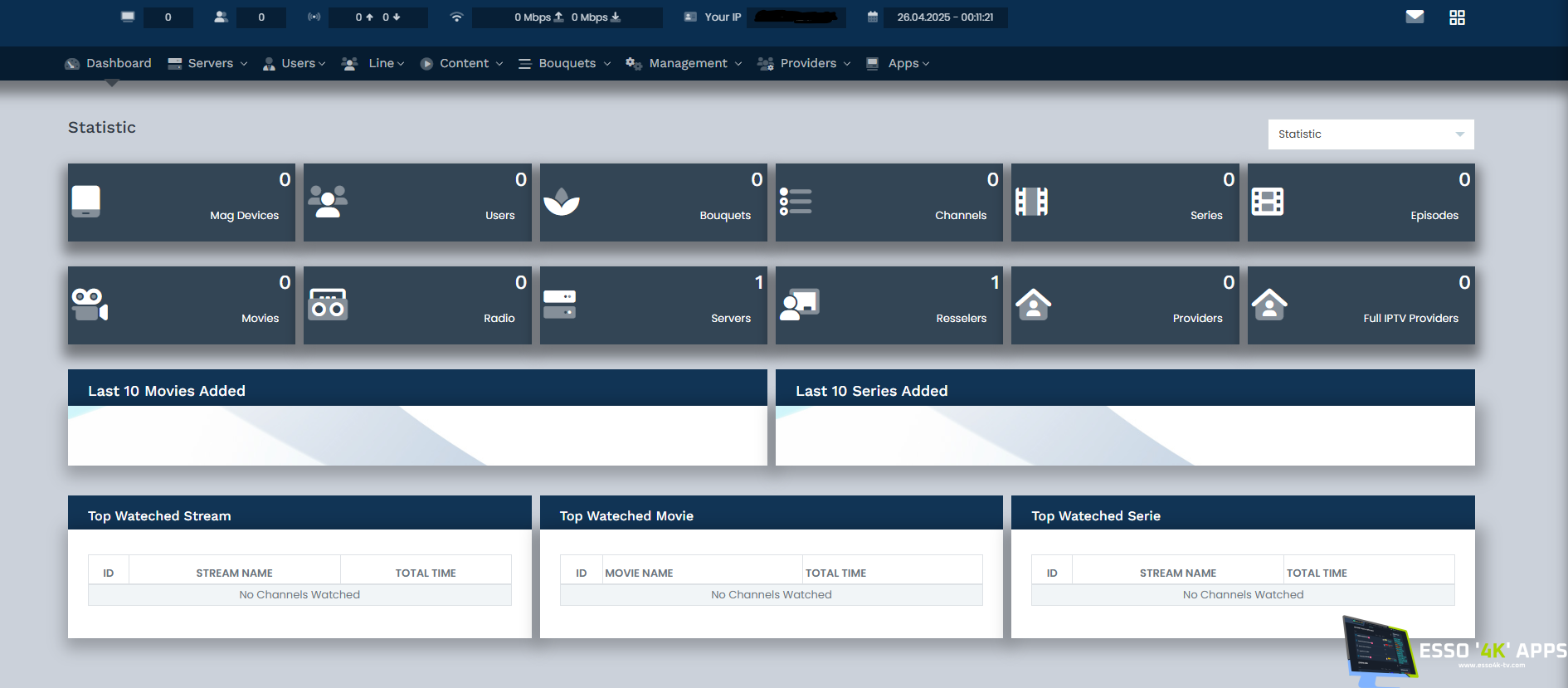1568x688 pixels.
Task: Open the Content menu
Action: 462,64
